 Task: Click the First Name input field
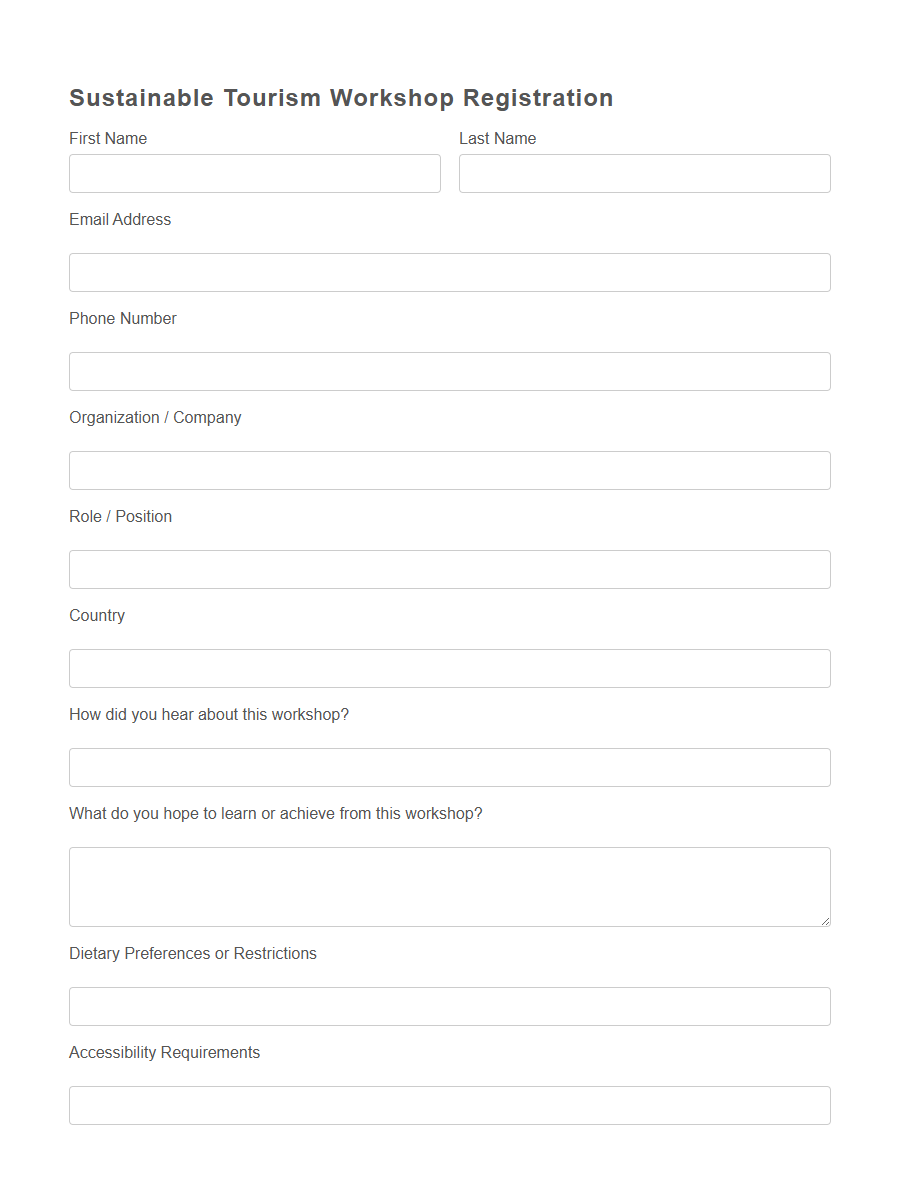coord(254,173)
